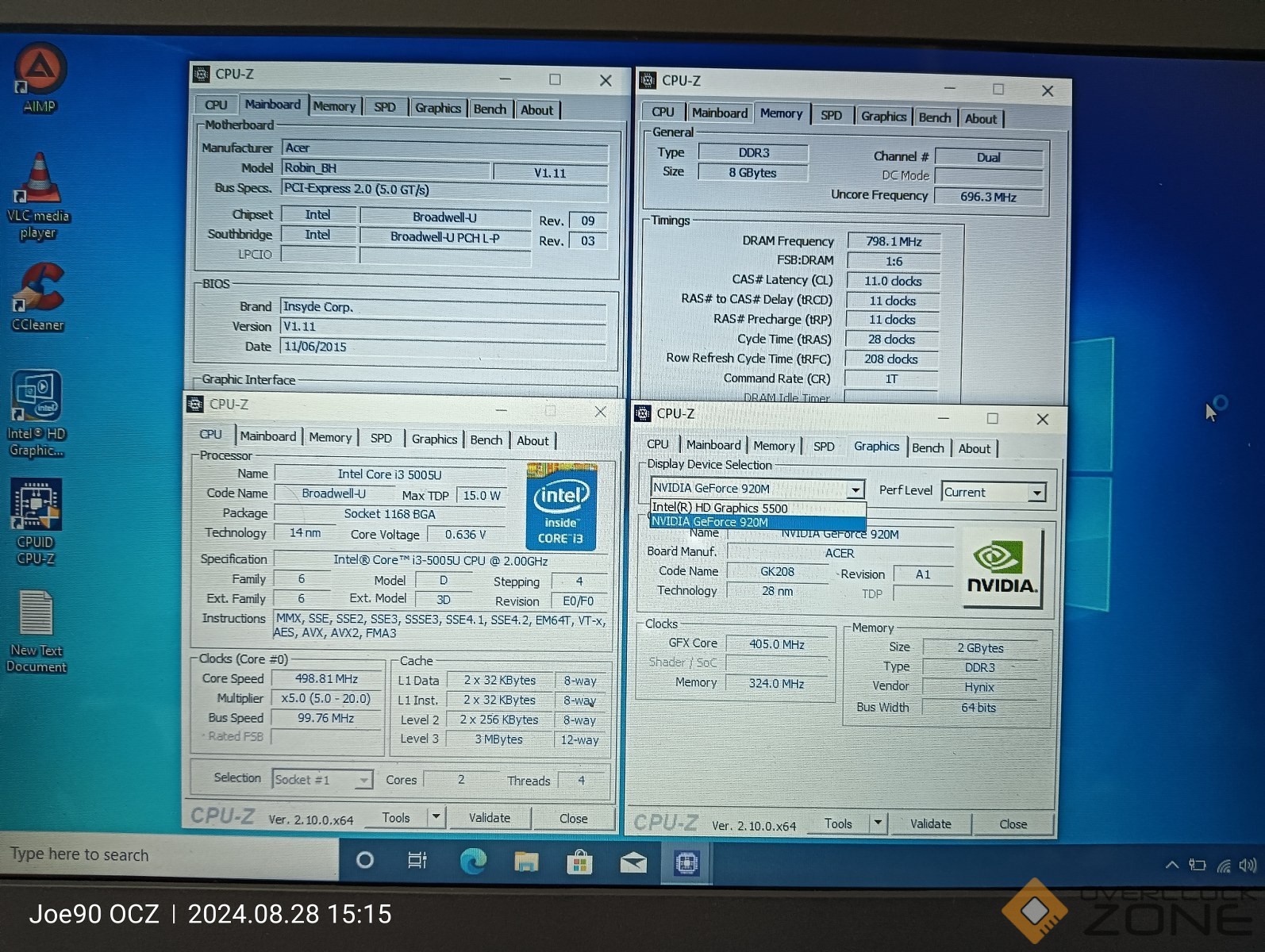Click the Core Speed 498.81 MHz value

click(326, 679)
